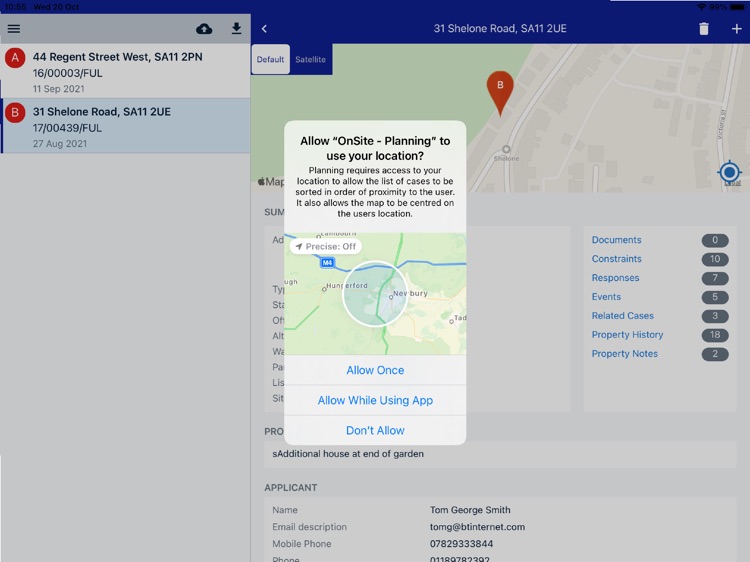This screenshot has height=562, width=750.
Task: Delete case with trash icon
Action: pos(704,29)
